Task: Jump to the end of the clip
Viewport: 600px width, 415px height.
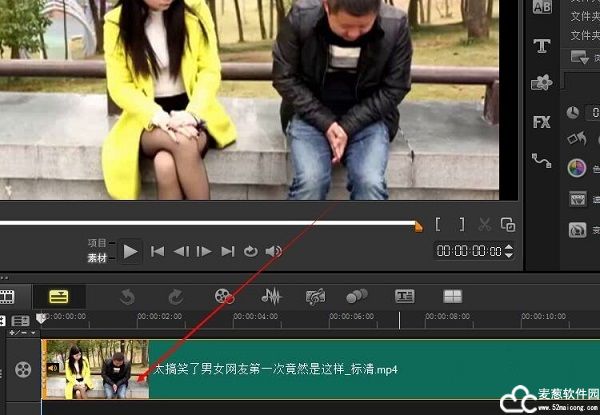Action: tap(228, 251)
